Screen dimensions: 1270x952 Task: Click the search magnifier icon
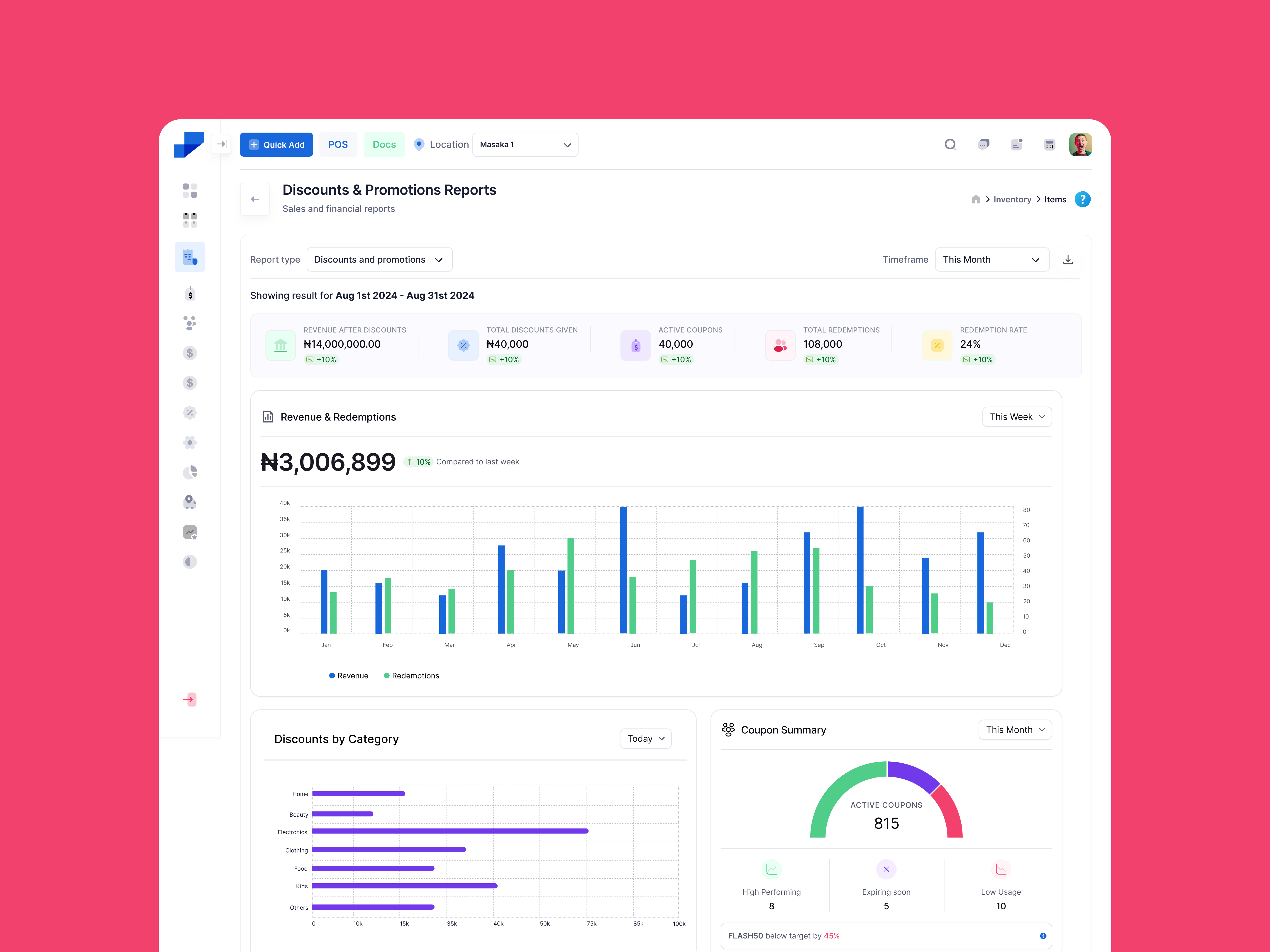[x=950, y=145]
